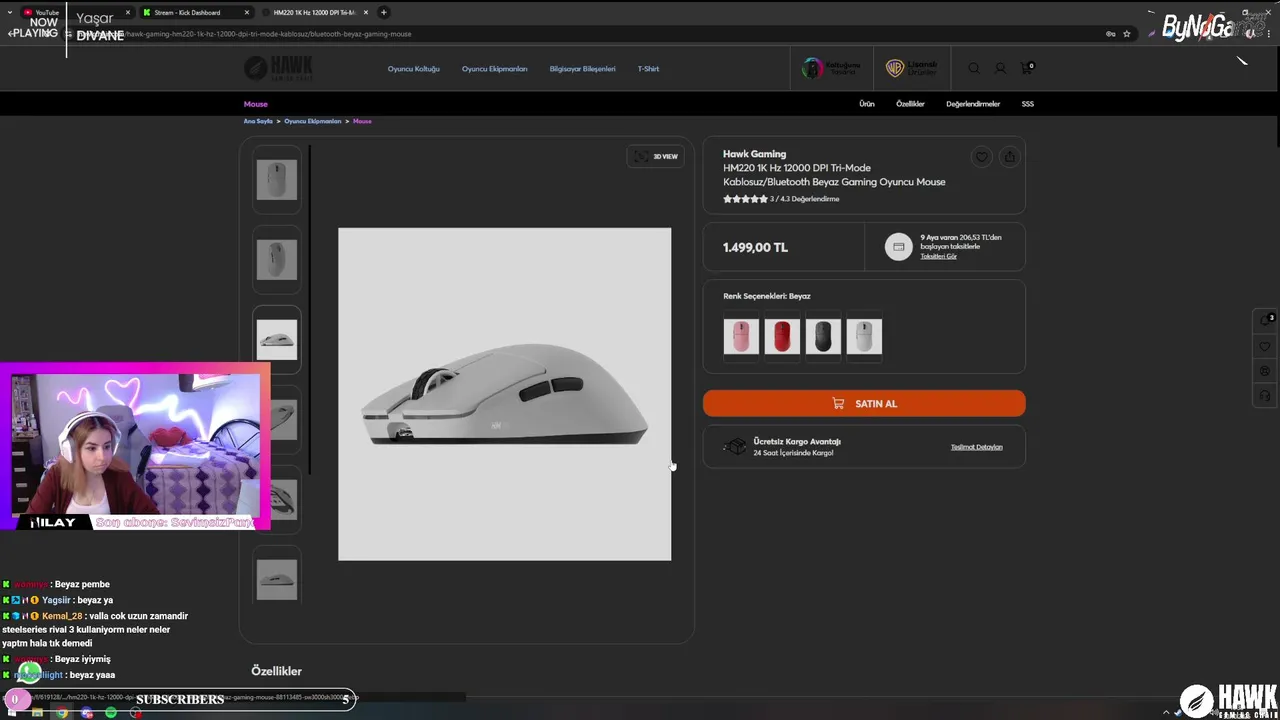Image resolution: width=1280 pixels, height=720 pixels.
Task: Switch to HM220 1K Hz 12000 DPI tab
Action: point(314,12)
